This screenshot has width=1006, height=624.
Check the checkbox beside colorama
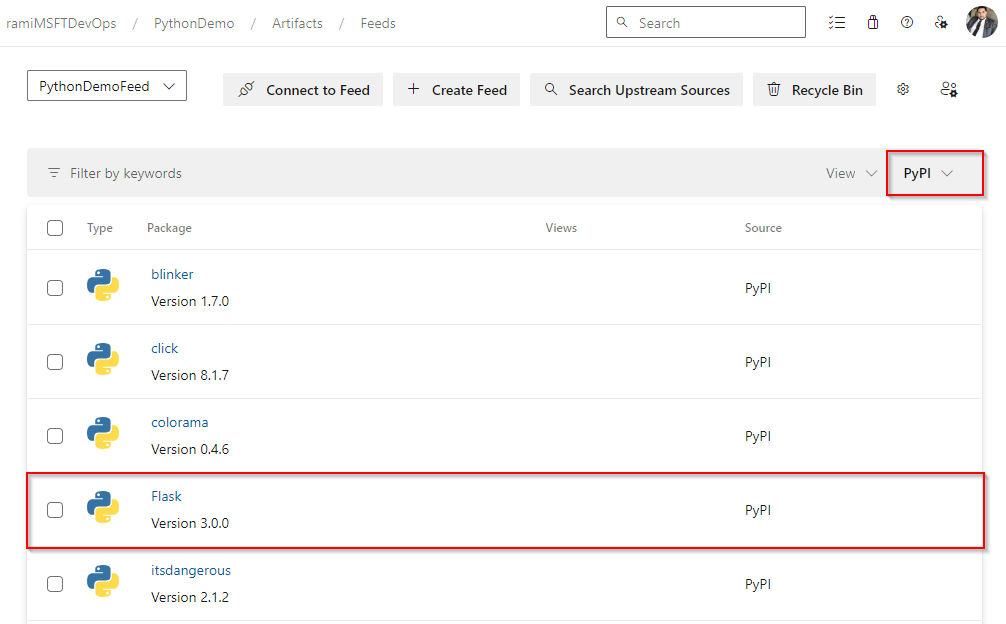coord(55,435)
